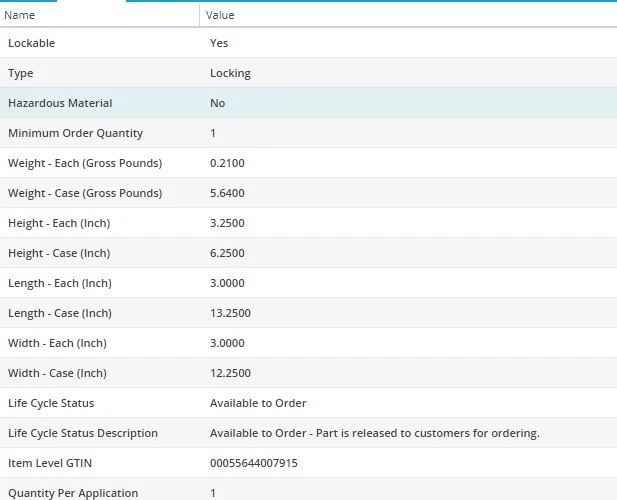Click the Value column header
The height and width of the screenshot is (500, 617).
(x=220, y=15)
